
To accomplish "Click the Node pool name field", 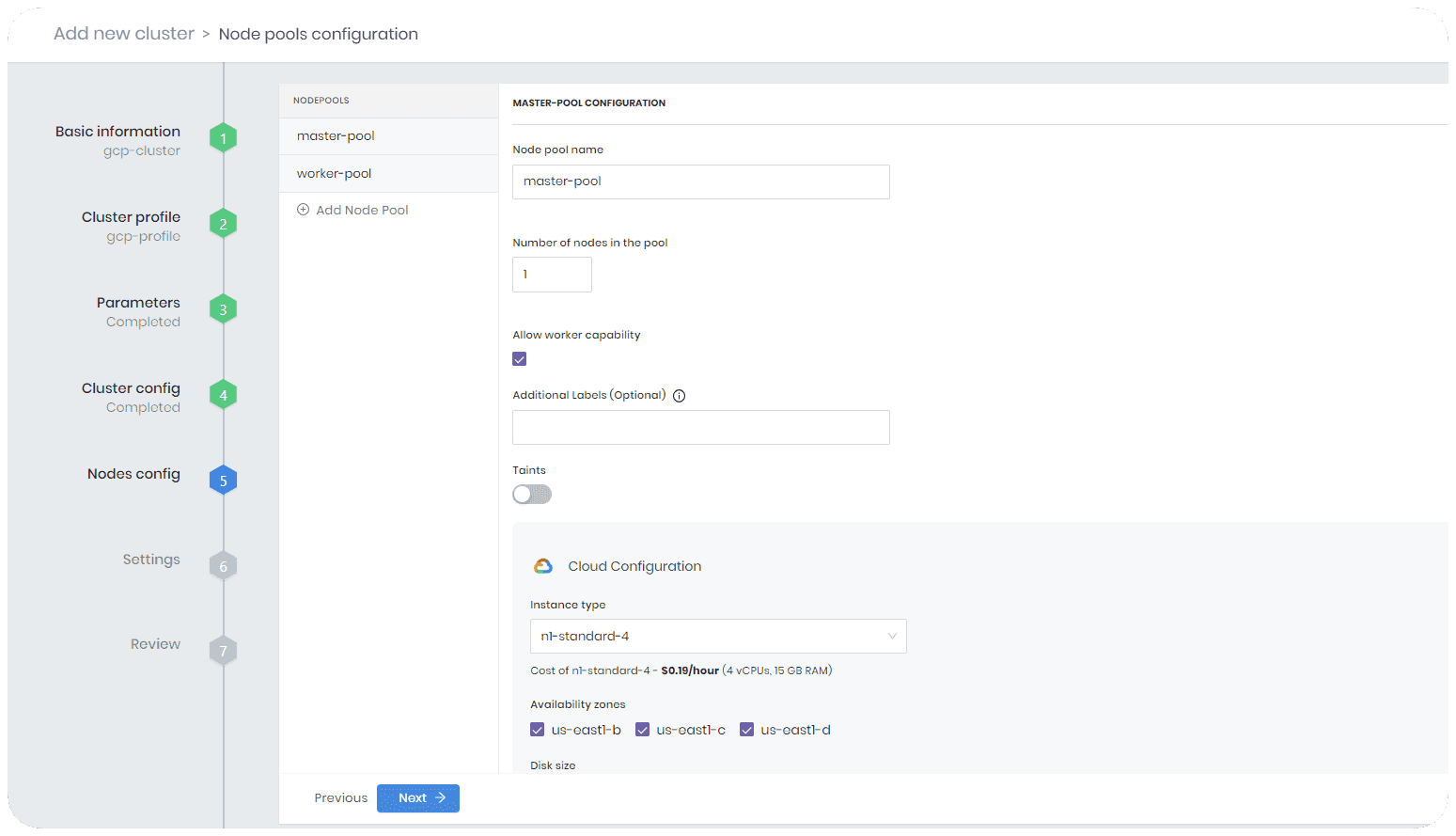I will (x=701, y=182).
